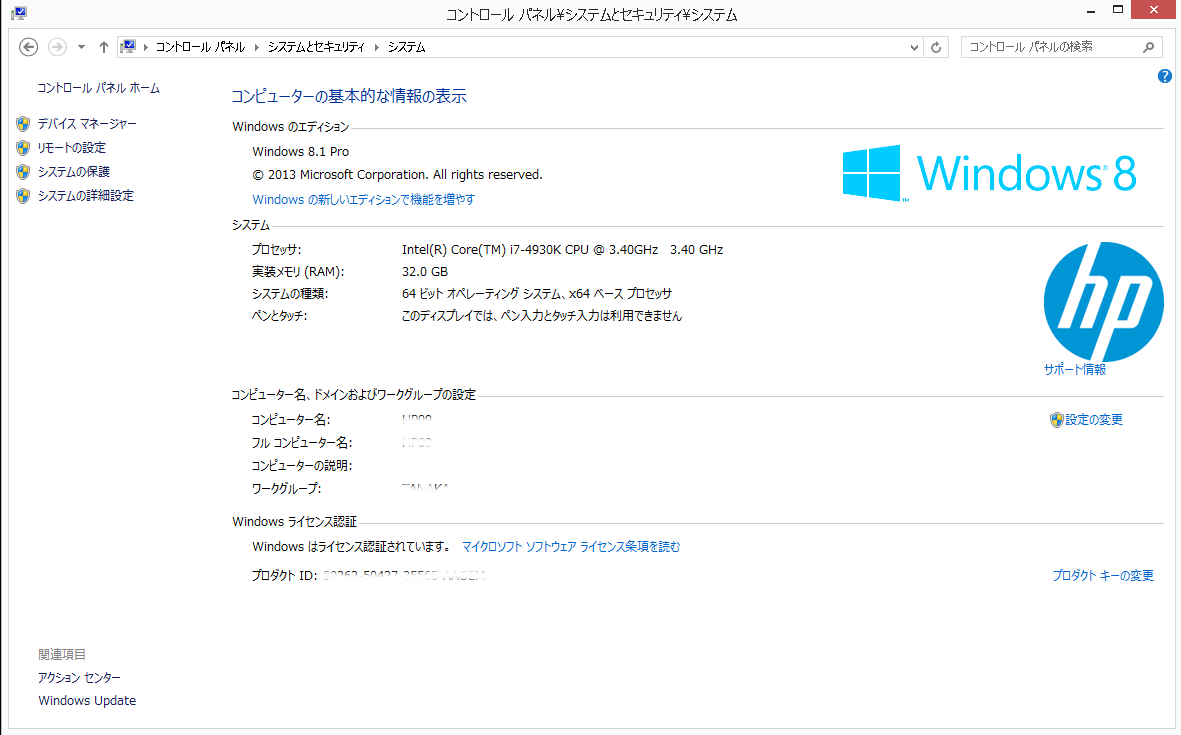Click the © 2013 Microsoft Corporation copyright text

(397, 175)
